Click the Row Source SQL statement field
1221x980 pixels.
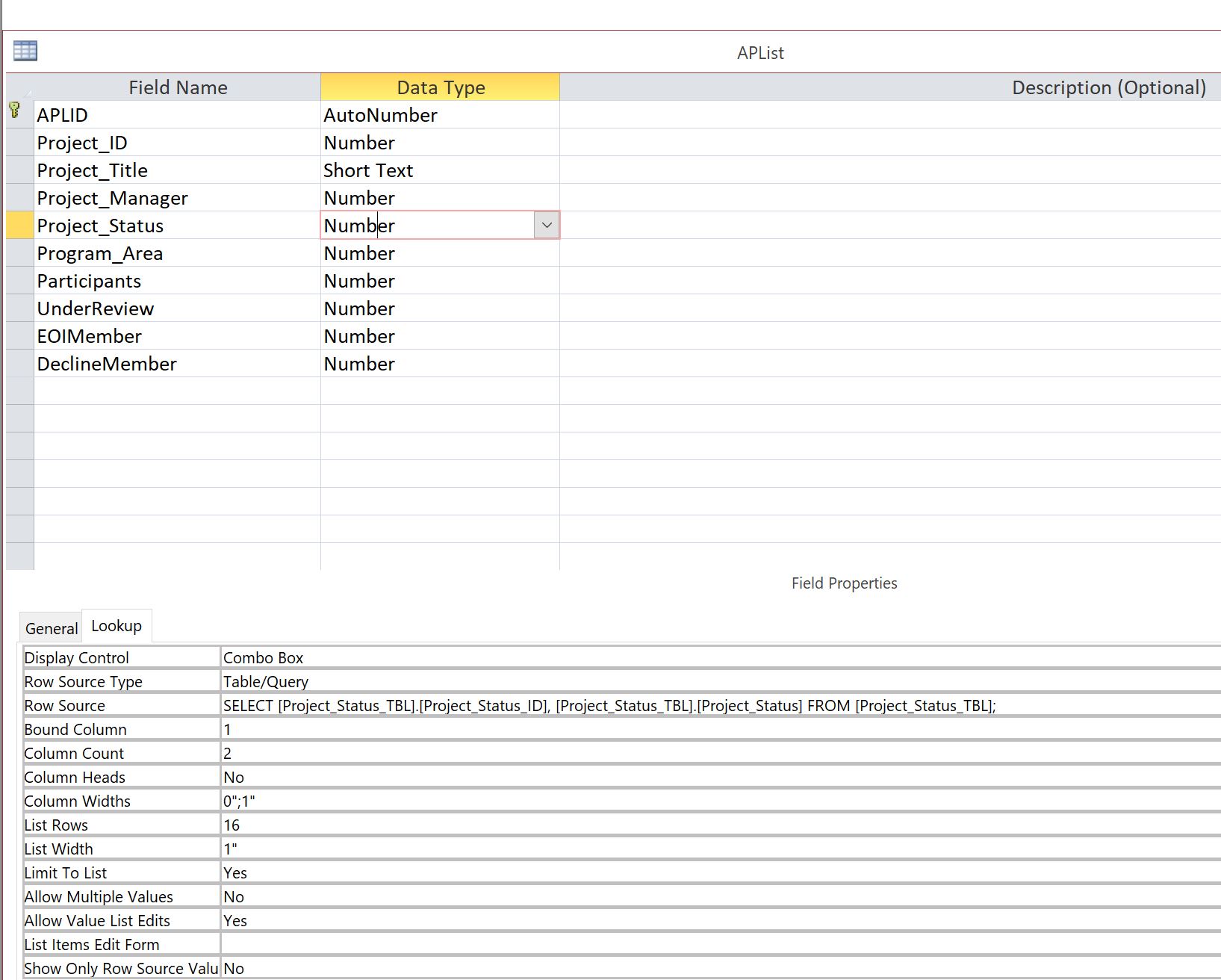pyautogui.click(x=609, y=706)
